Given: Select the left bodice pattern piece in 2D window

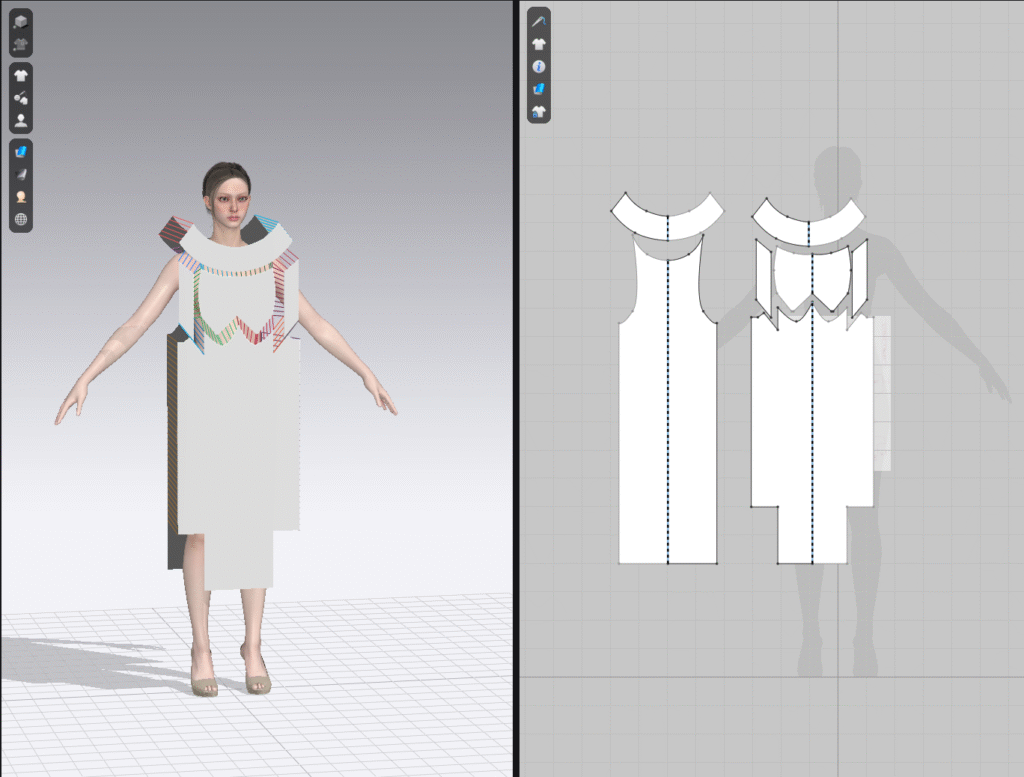Looking at the screenshot, I should [645, 420].
